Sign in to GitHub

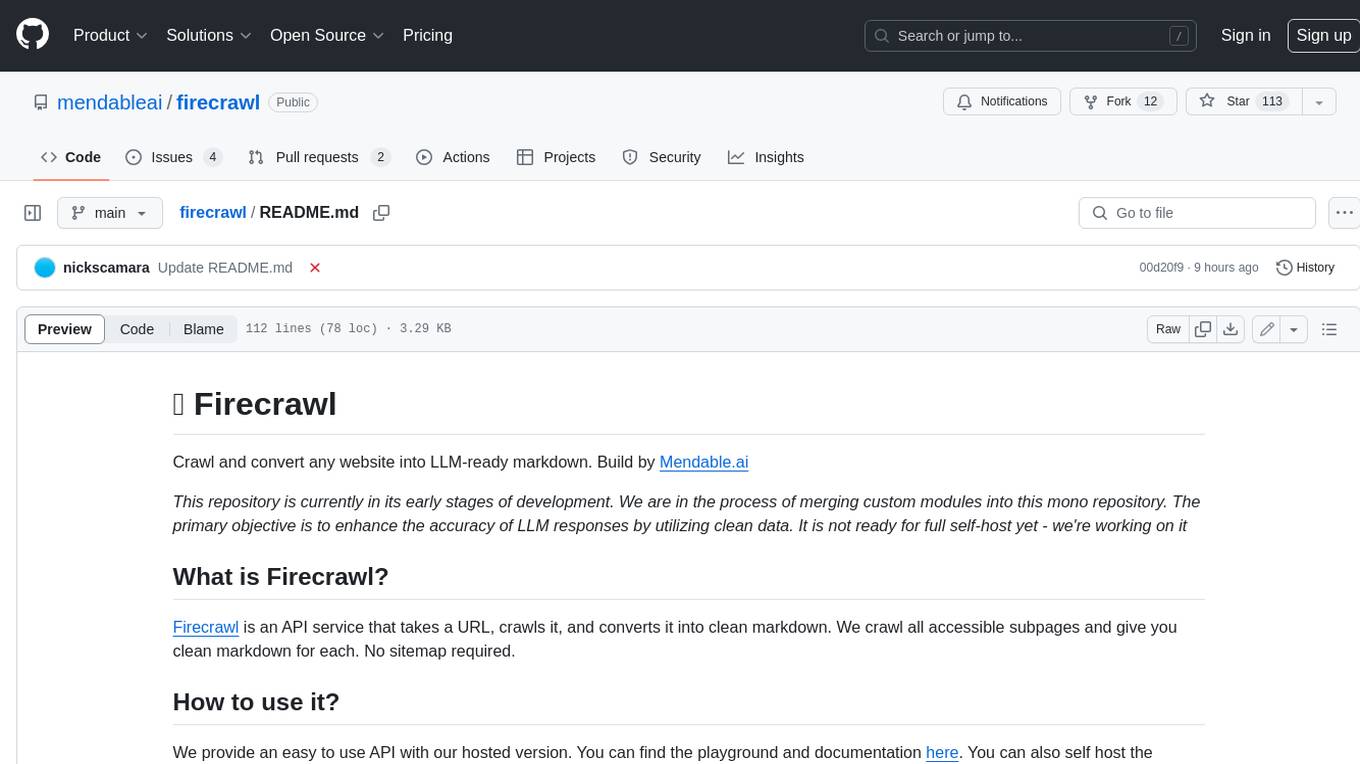pos(1245,35)
